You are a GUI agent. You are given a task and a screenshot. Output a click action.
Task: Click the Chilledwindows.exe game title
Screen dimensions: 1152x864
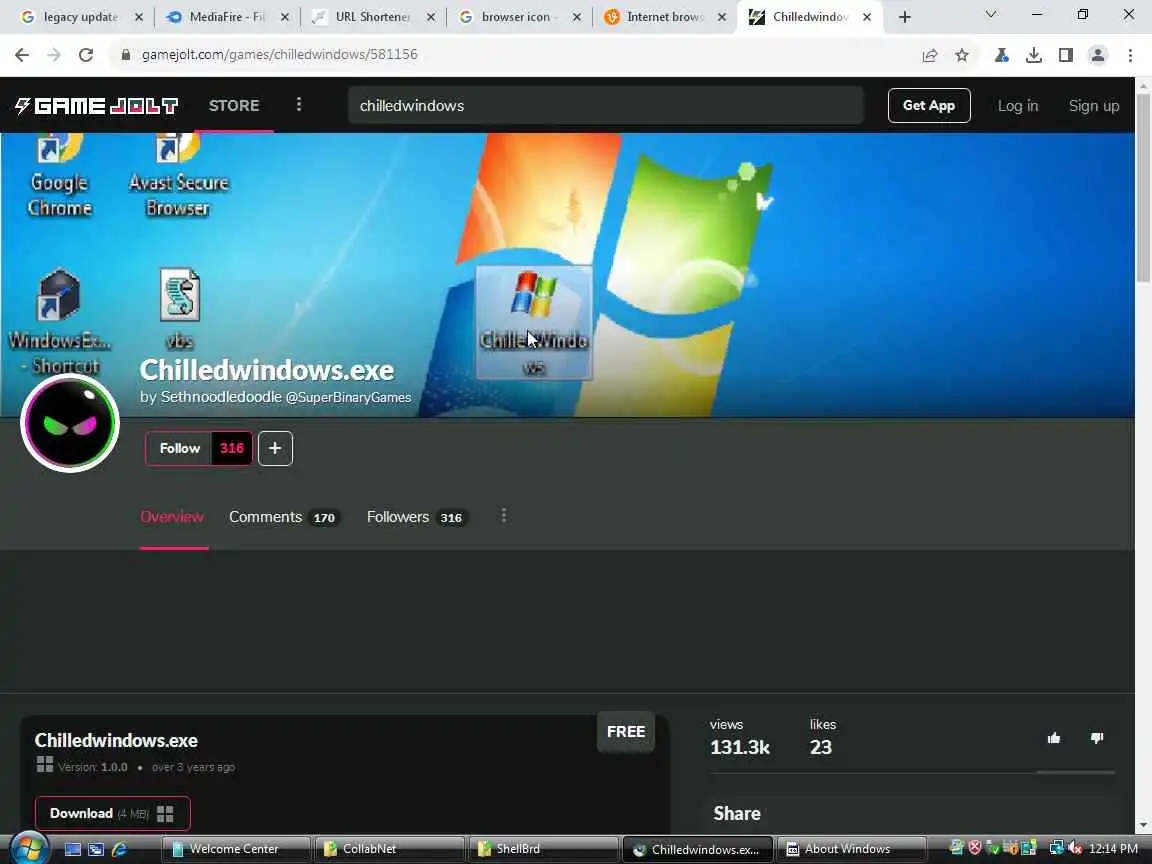(267, 370)
